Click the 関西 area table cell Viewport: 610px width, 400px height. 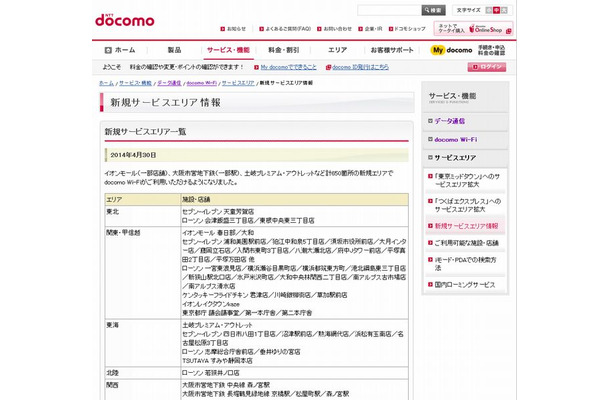click(x=143, y=389)
